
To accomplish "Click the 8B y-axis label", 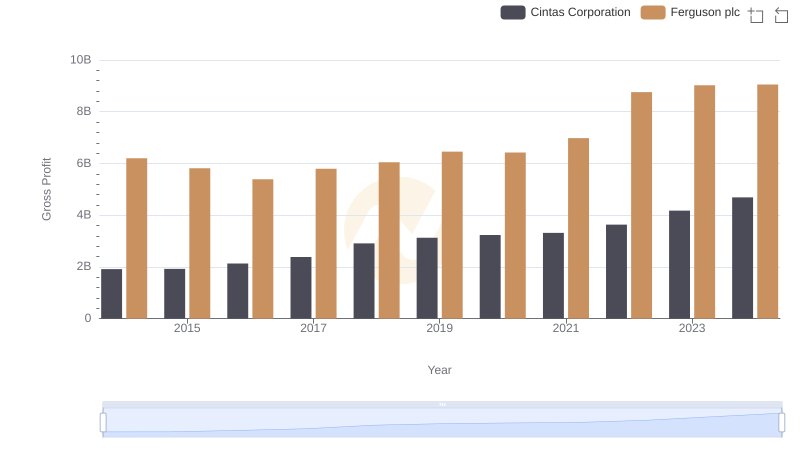I will (x=84, y=112).
